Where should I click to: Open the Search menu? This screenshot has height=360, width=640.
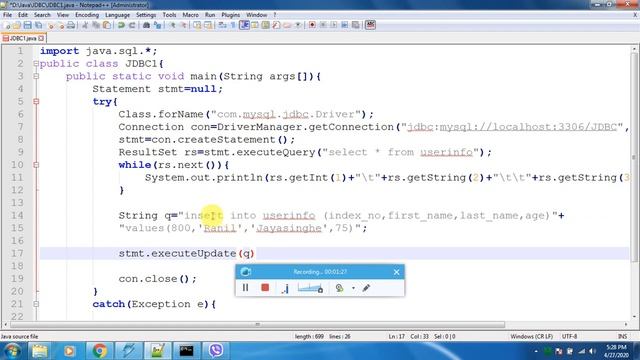coord(42,15)
